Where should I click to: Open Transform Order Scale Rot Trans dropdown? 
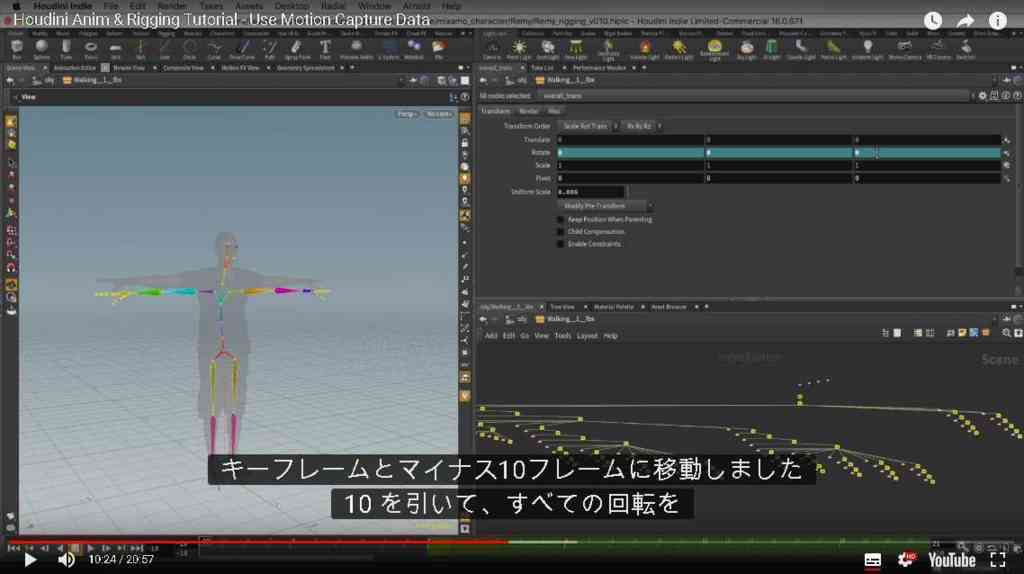point(588,126)
